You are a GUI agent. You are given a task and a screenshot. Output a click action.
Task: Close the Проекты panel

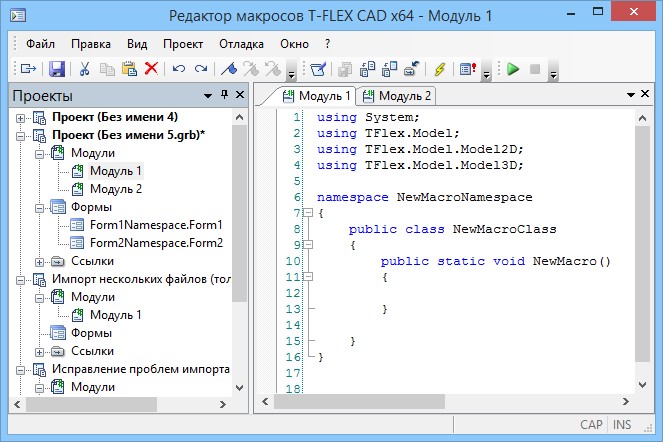[x=240, y=95]
